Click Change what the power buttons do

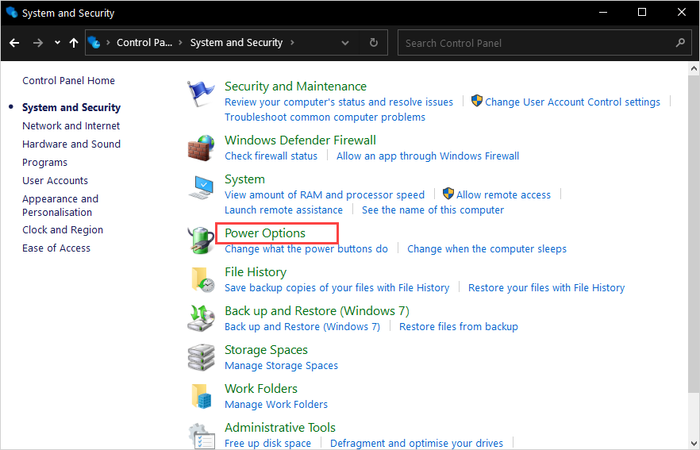pyautogui.click(x=306, y=249)
